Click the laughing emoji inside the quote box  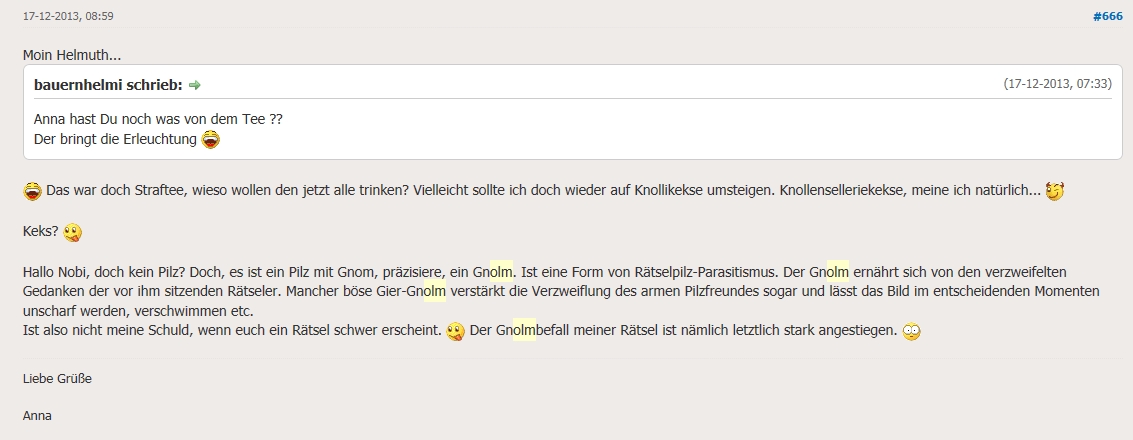pyautogui.click(x=211, y=139)
